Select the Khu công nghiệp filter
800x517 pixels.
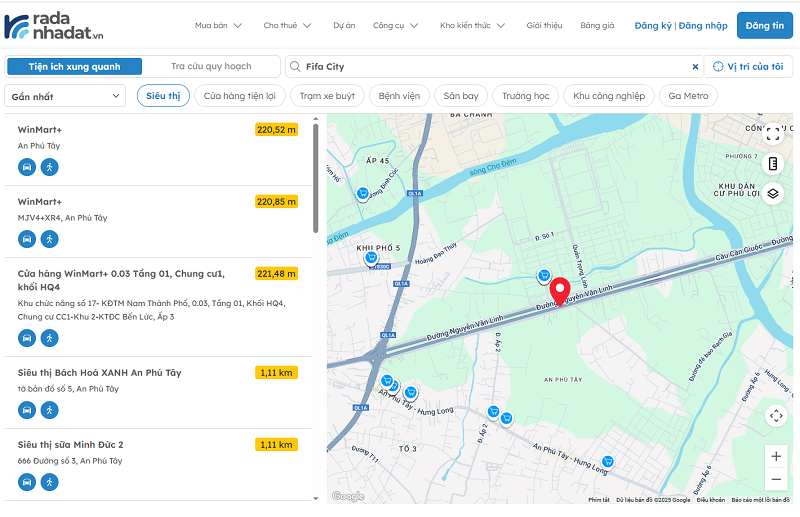pyautogui.click(x=609, y=96)
